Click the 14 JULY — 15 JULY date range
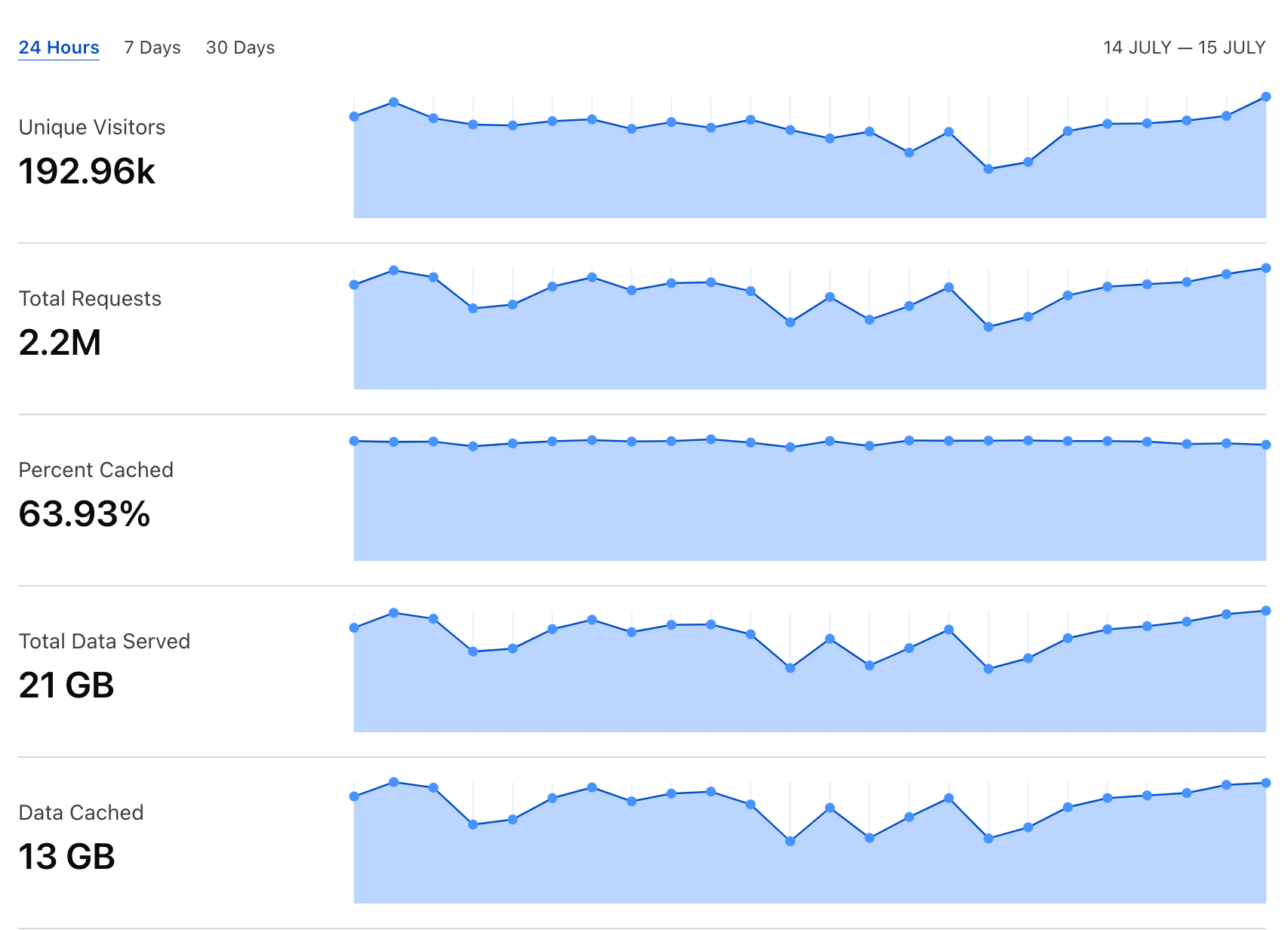 (x=1184, y=48)
